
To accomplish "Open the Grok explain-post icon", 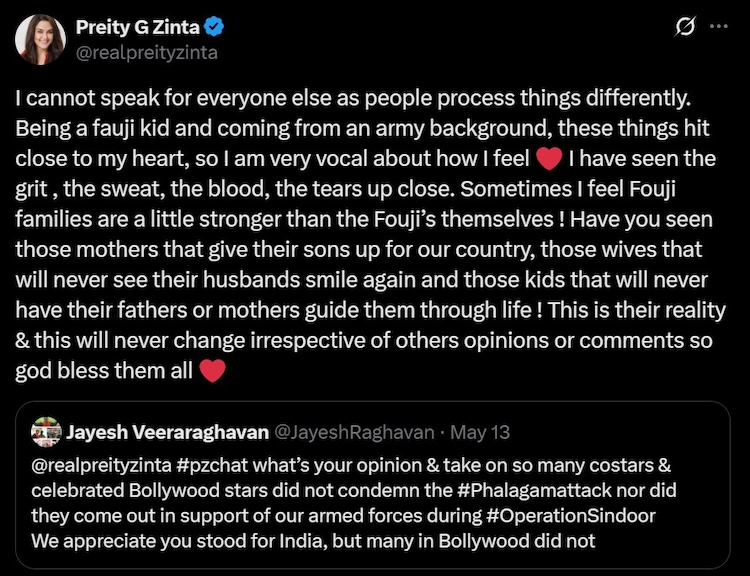I will click(x=685, y=26).
